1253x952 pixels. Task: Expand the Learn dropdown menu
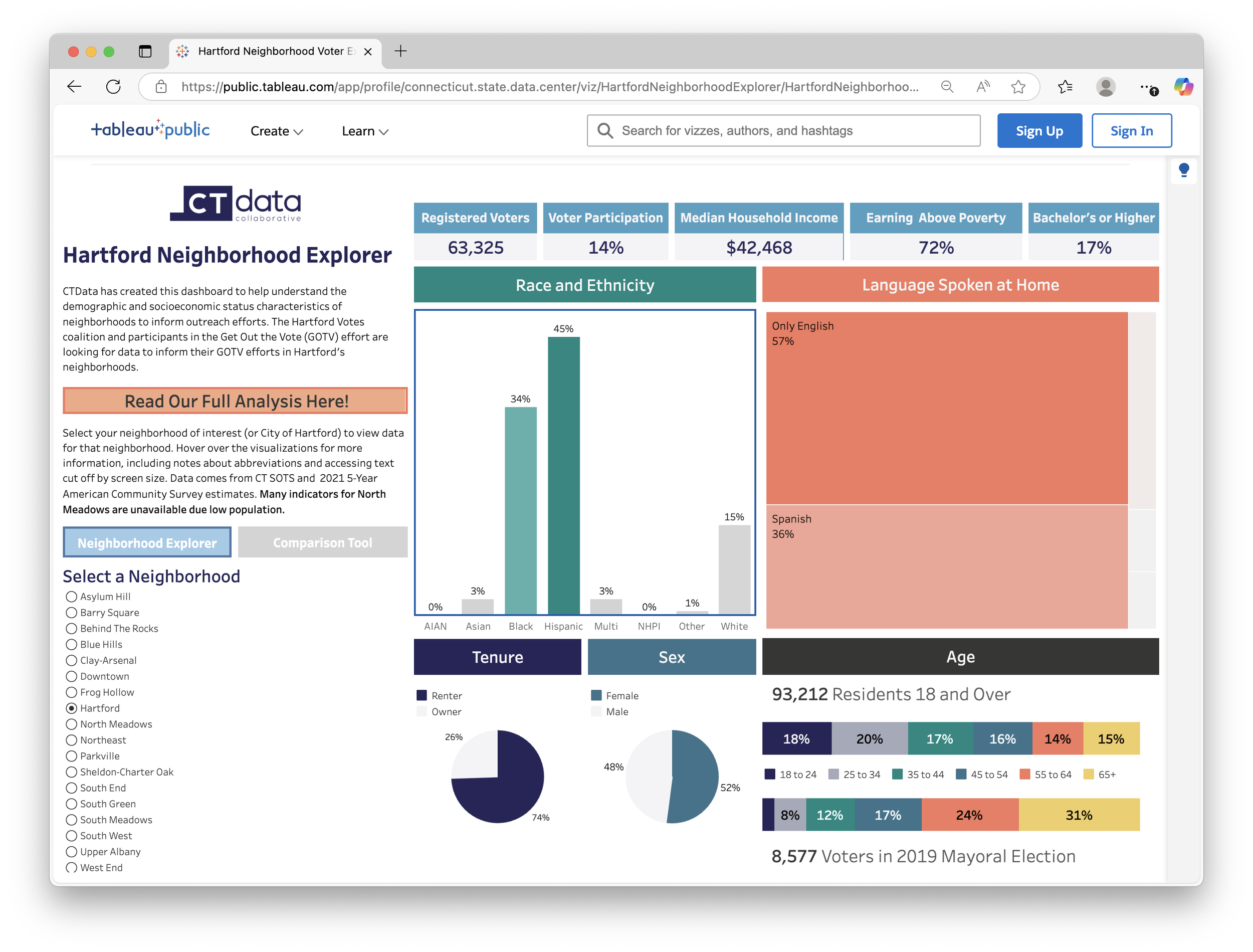pos(365,131)
